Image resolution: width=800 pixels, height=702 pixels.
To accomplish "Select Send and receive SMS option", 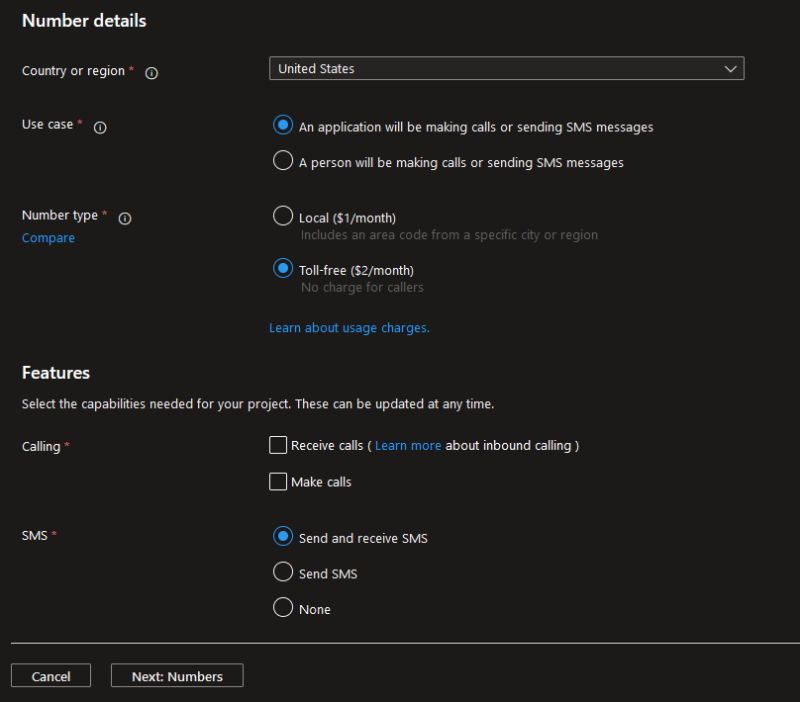I will (283, 537).
